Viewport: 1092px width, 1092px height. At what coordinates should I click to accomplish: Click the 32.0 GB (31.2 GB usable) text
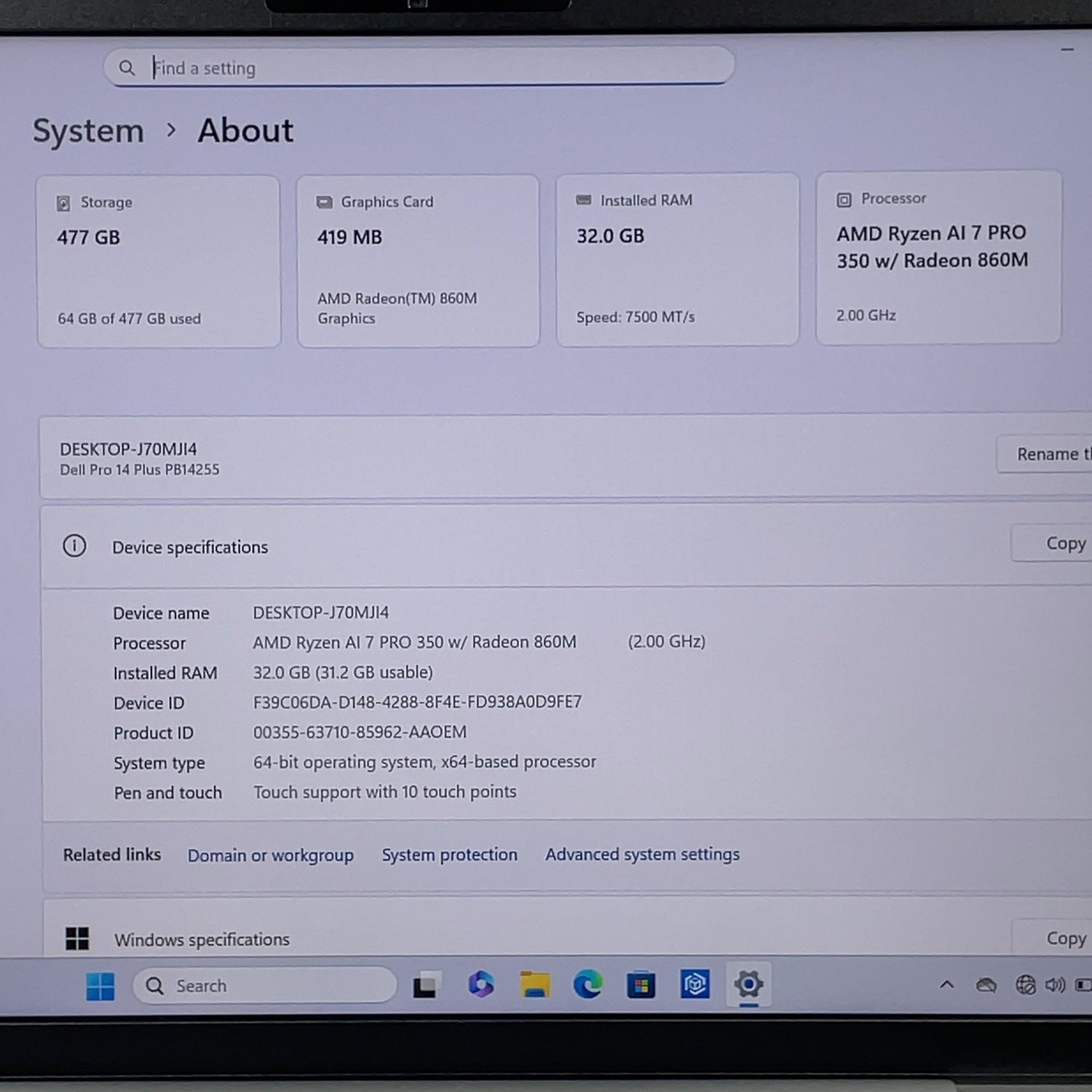coord(343,672)
